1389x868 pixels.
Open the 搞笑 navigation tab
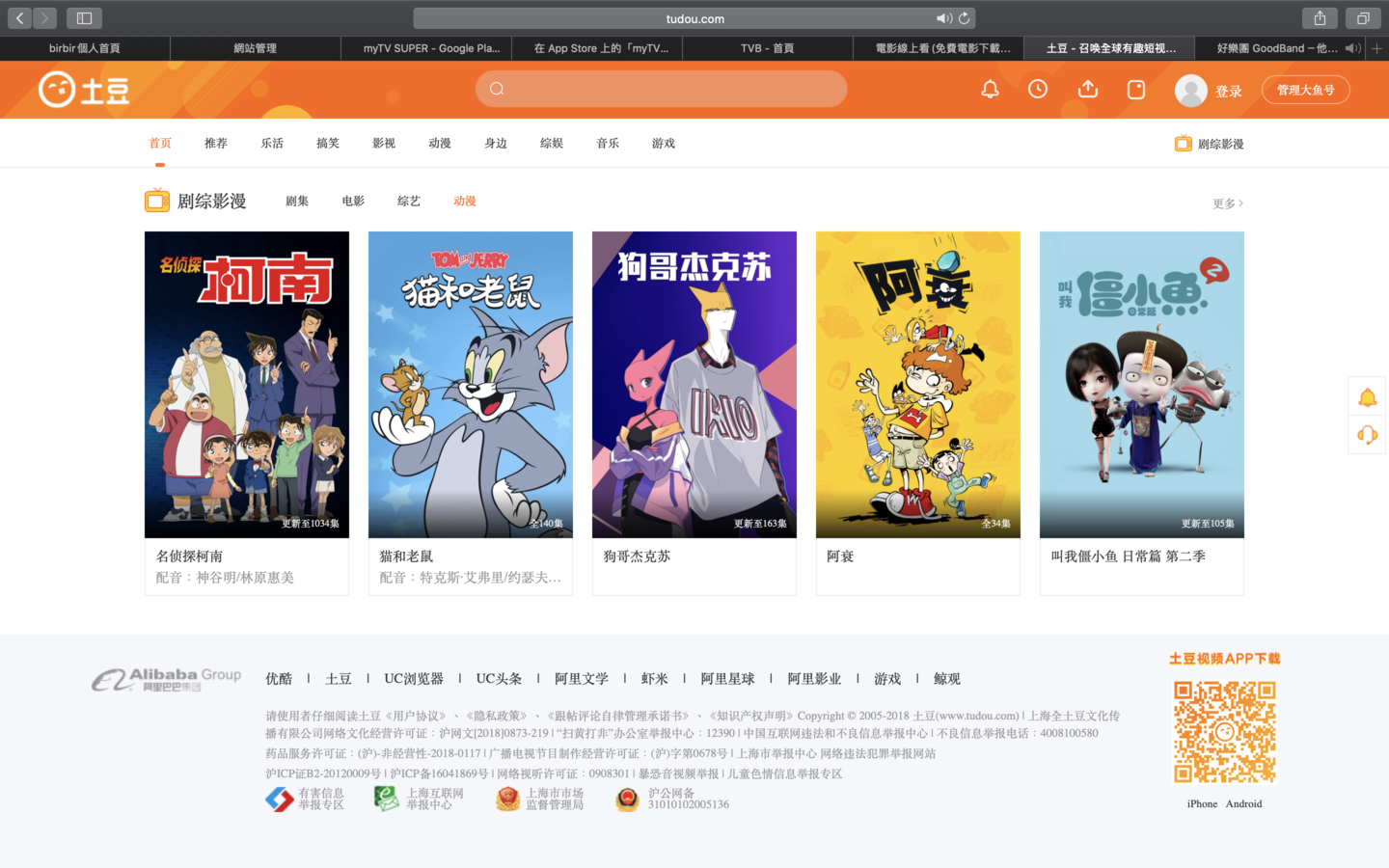(x=328, y=143)
